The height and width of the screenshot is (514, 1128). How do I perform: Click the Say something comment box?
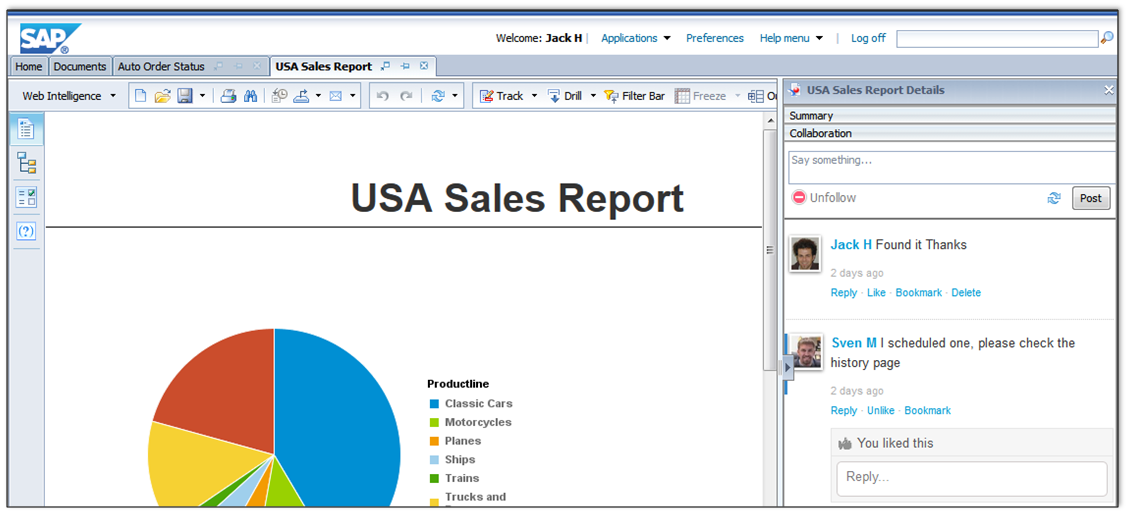pos(950,166)
